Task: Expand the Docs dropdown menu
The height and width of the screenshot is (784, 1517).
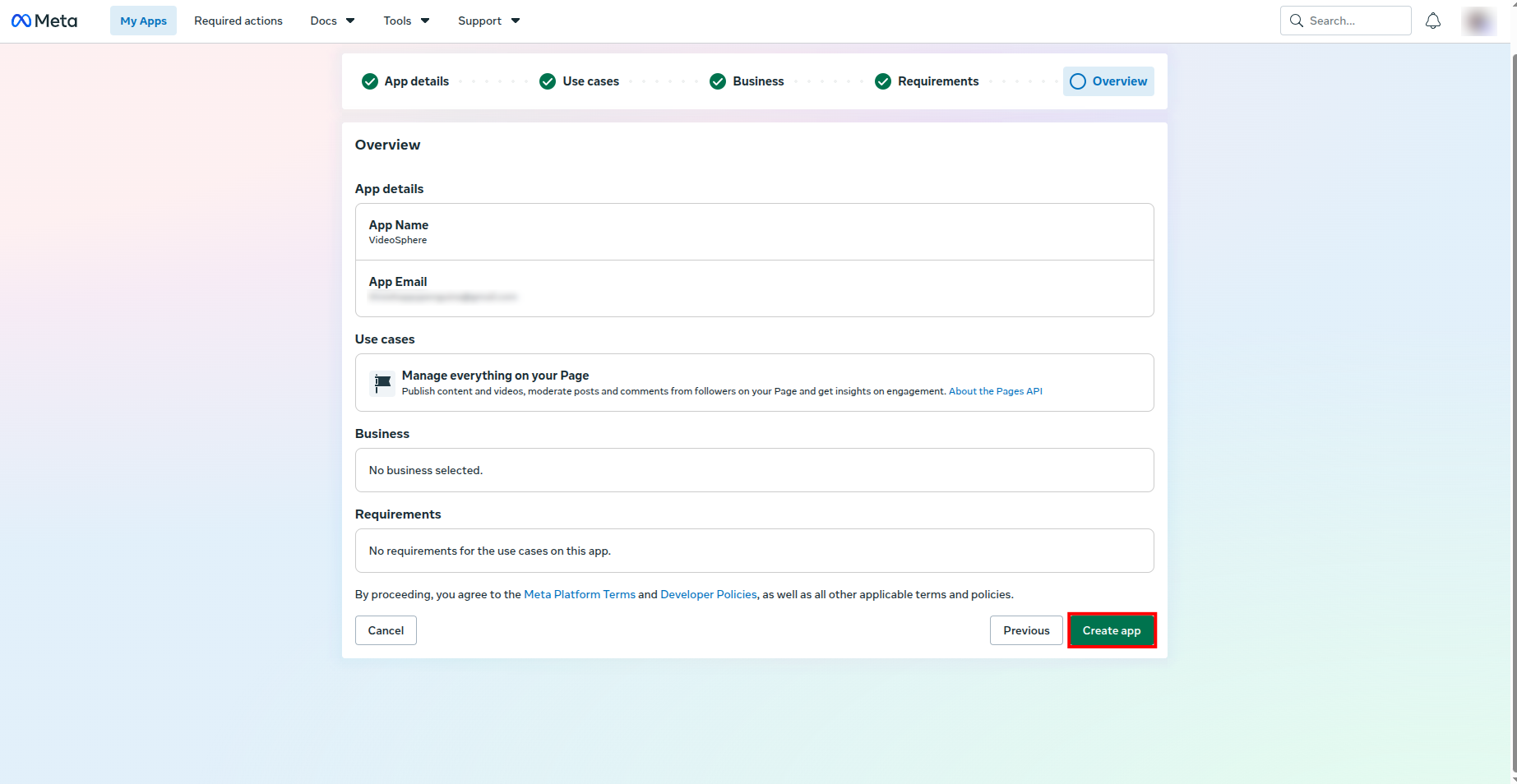Action: click(x=332, y=21)
